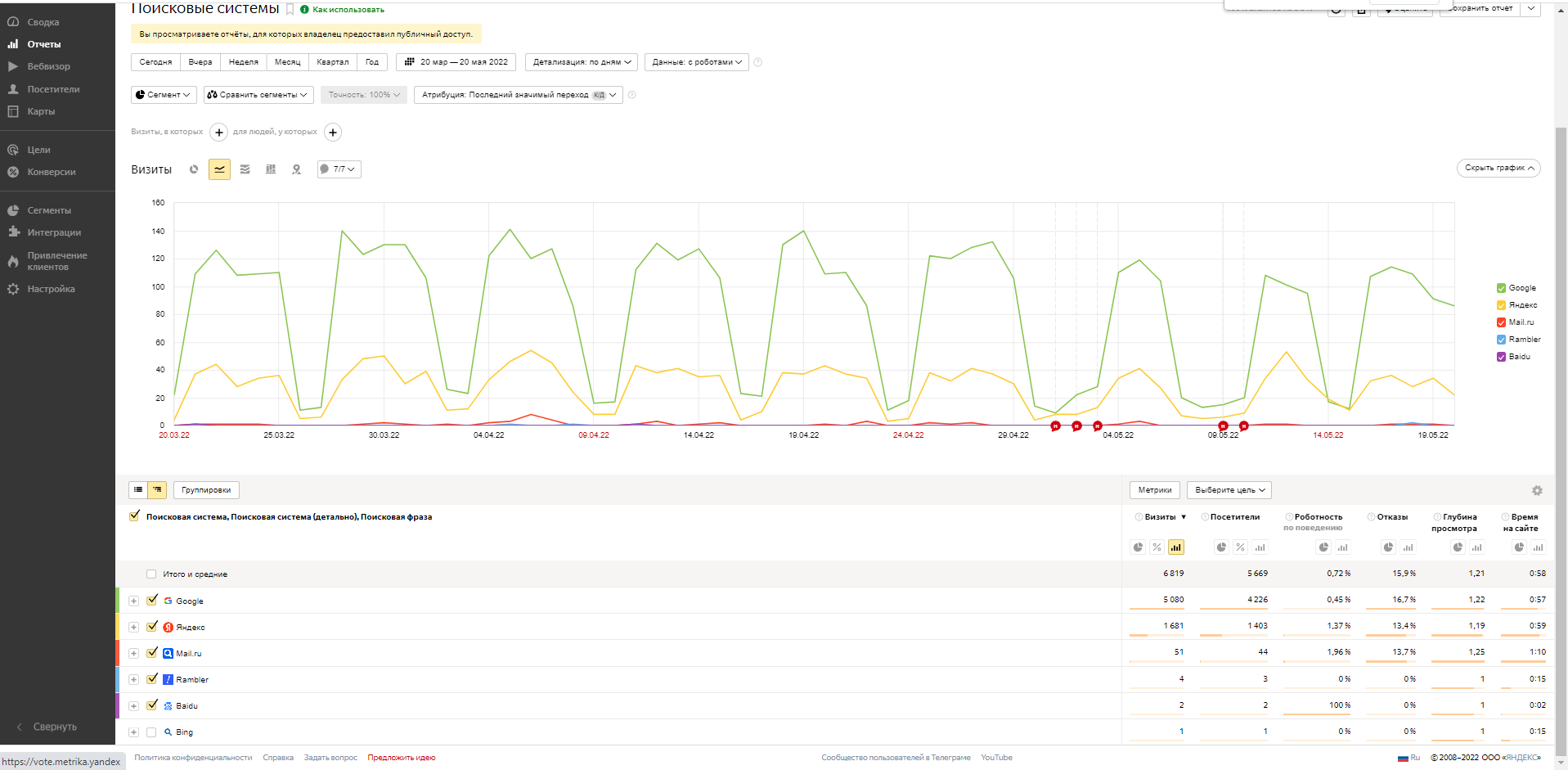
Task: Open Детализация: по дням dropdown
Action: 582,62
